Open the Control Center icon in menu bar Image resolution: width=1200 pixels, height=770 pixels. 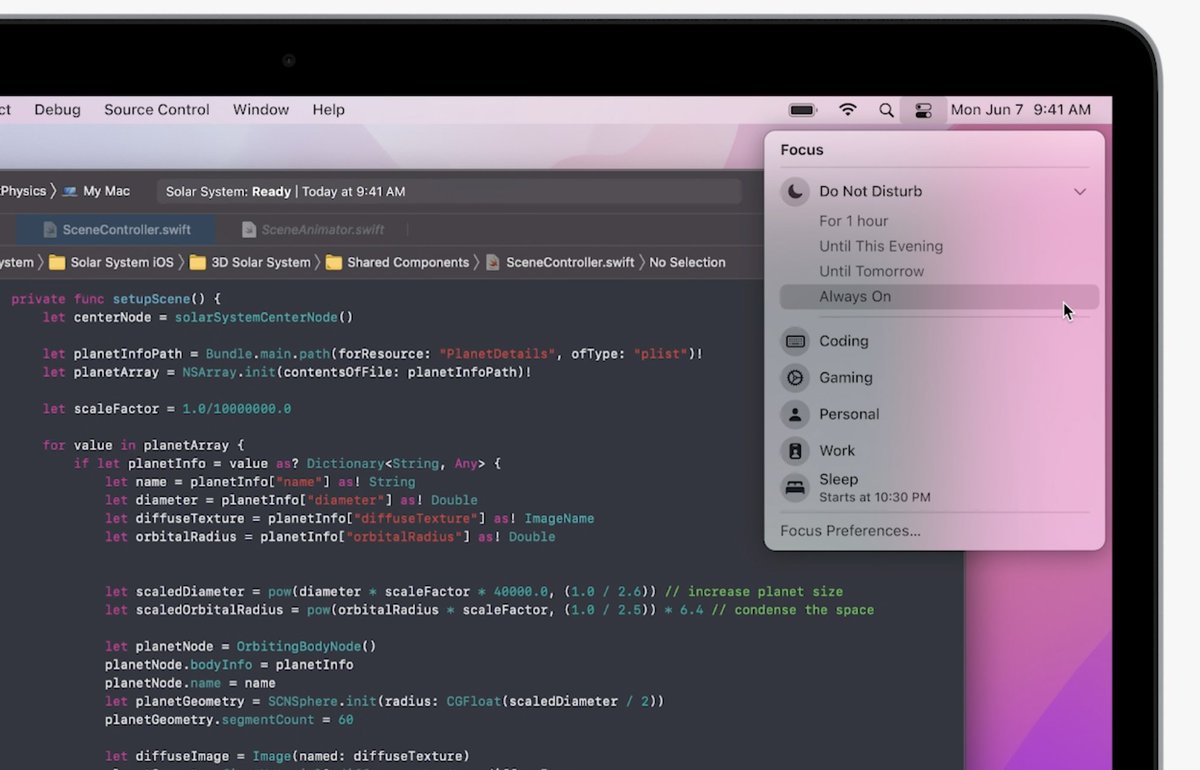point(923,110)
